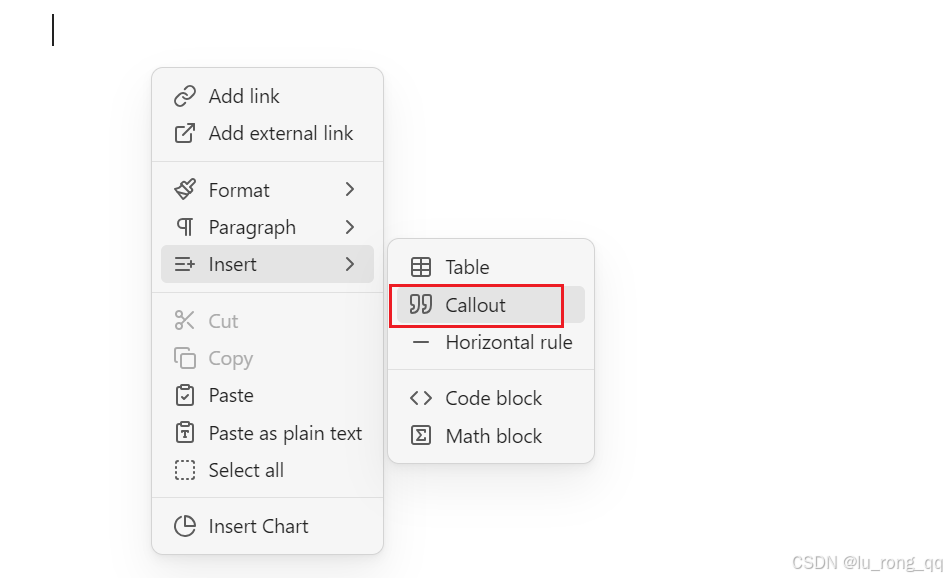Click the chain link icon beside Add link
The width and height of the screenshot is (947, 578).
point(185,96)
